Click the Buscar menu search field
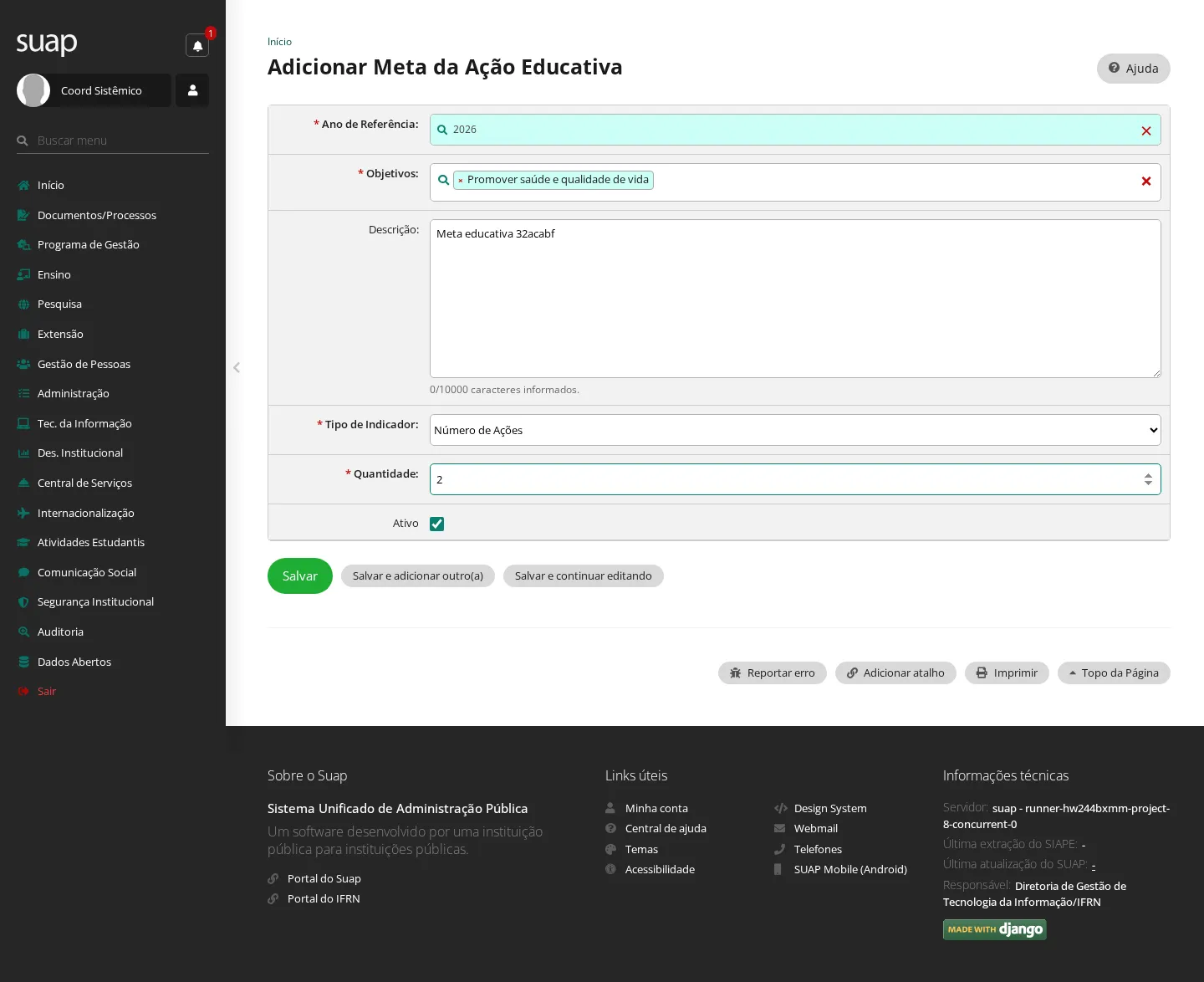 tap(113, 141)
